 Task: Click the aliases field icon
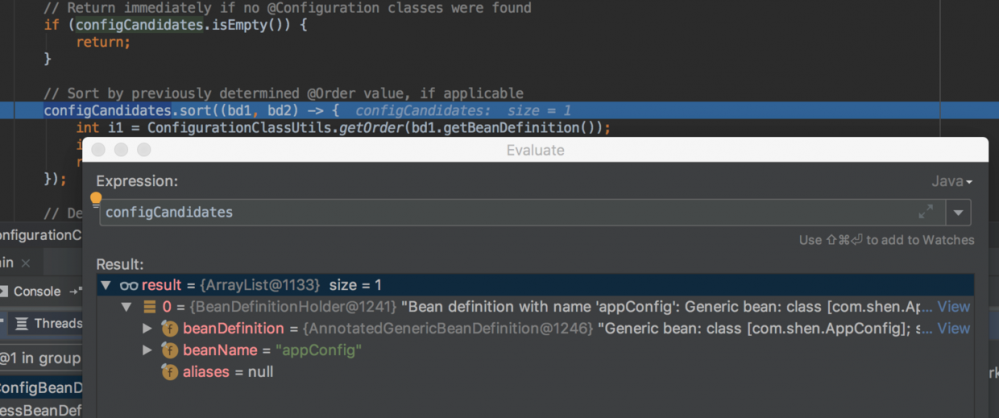click(169, 372)
